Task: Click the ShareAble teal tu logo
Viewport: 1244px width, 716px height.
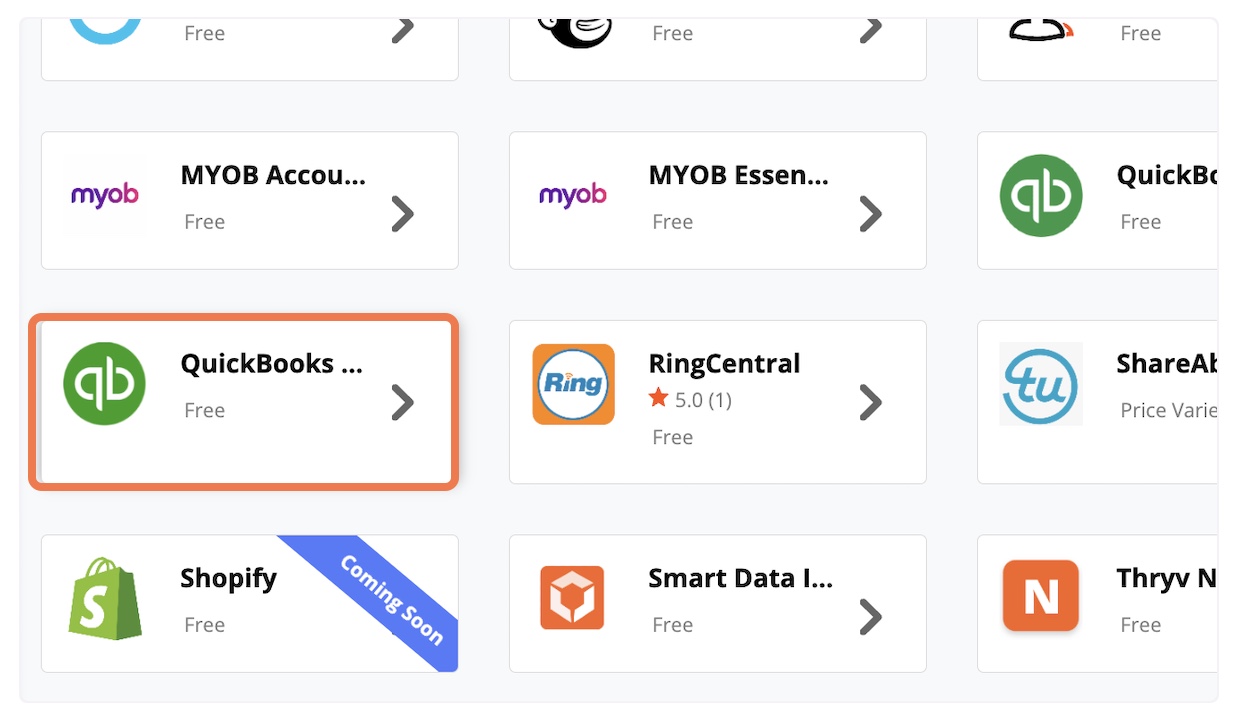Action: coord(1041,384)
